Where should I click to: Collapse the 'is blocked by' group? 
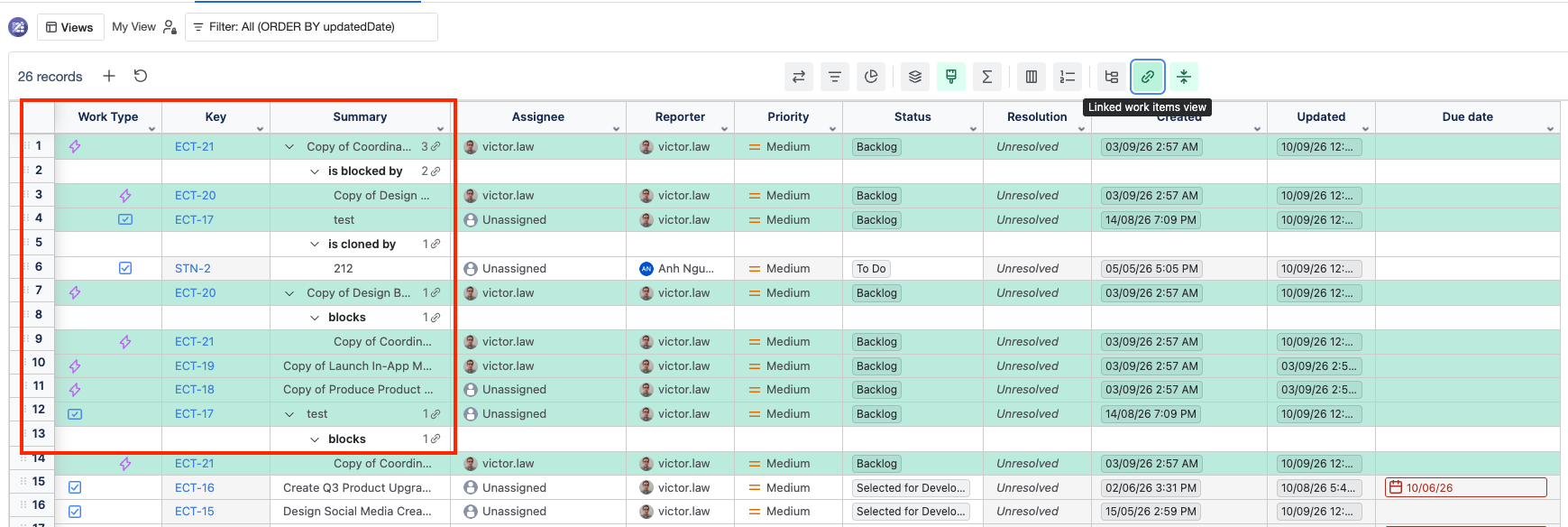[x=315, y=171]
